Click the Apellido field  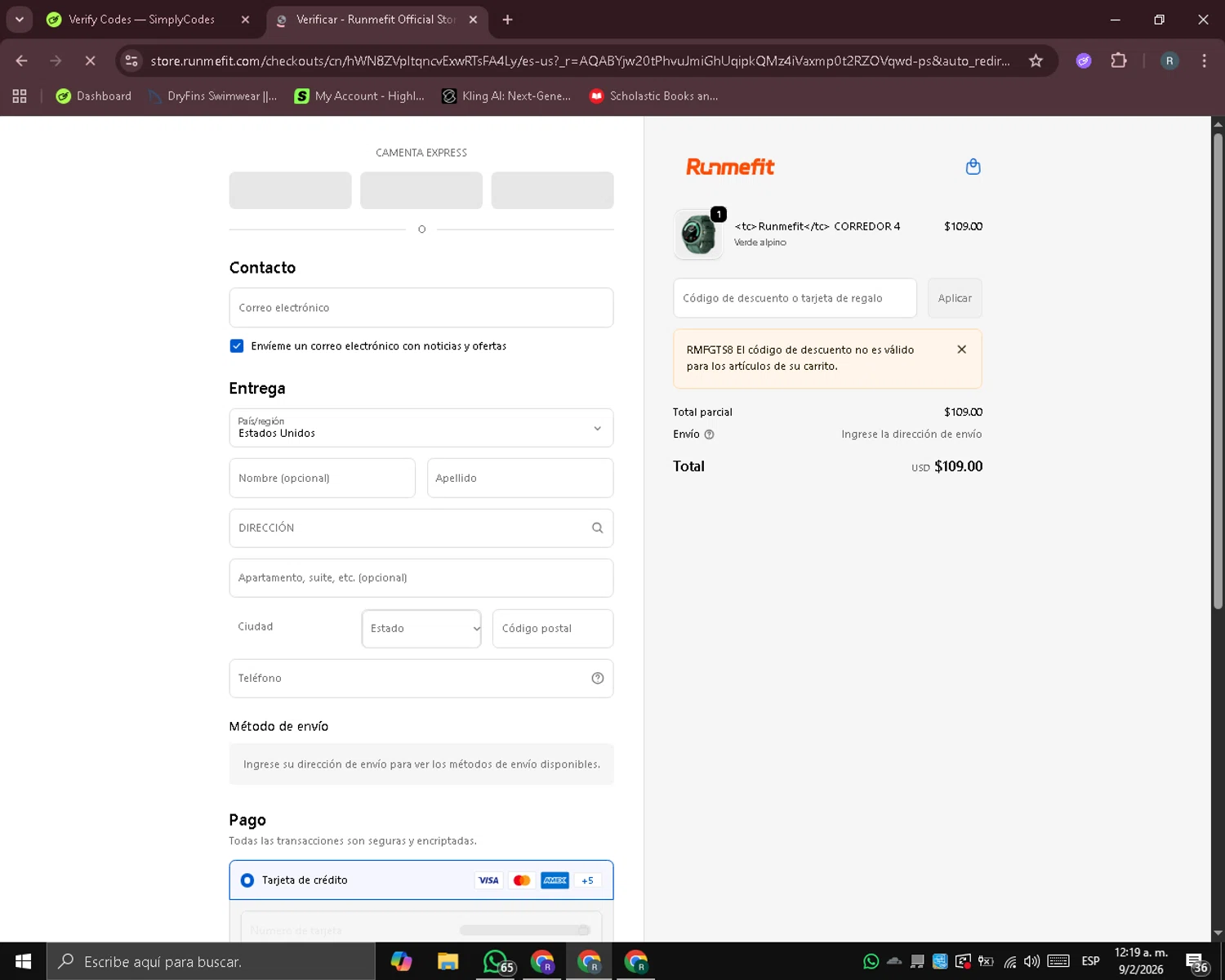[x=520, y=479]
